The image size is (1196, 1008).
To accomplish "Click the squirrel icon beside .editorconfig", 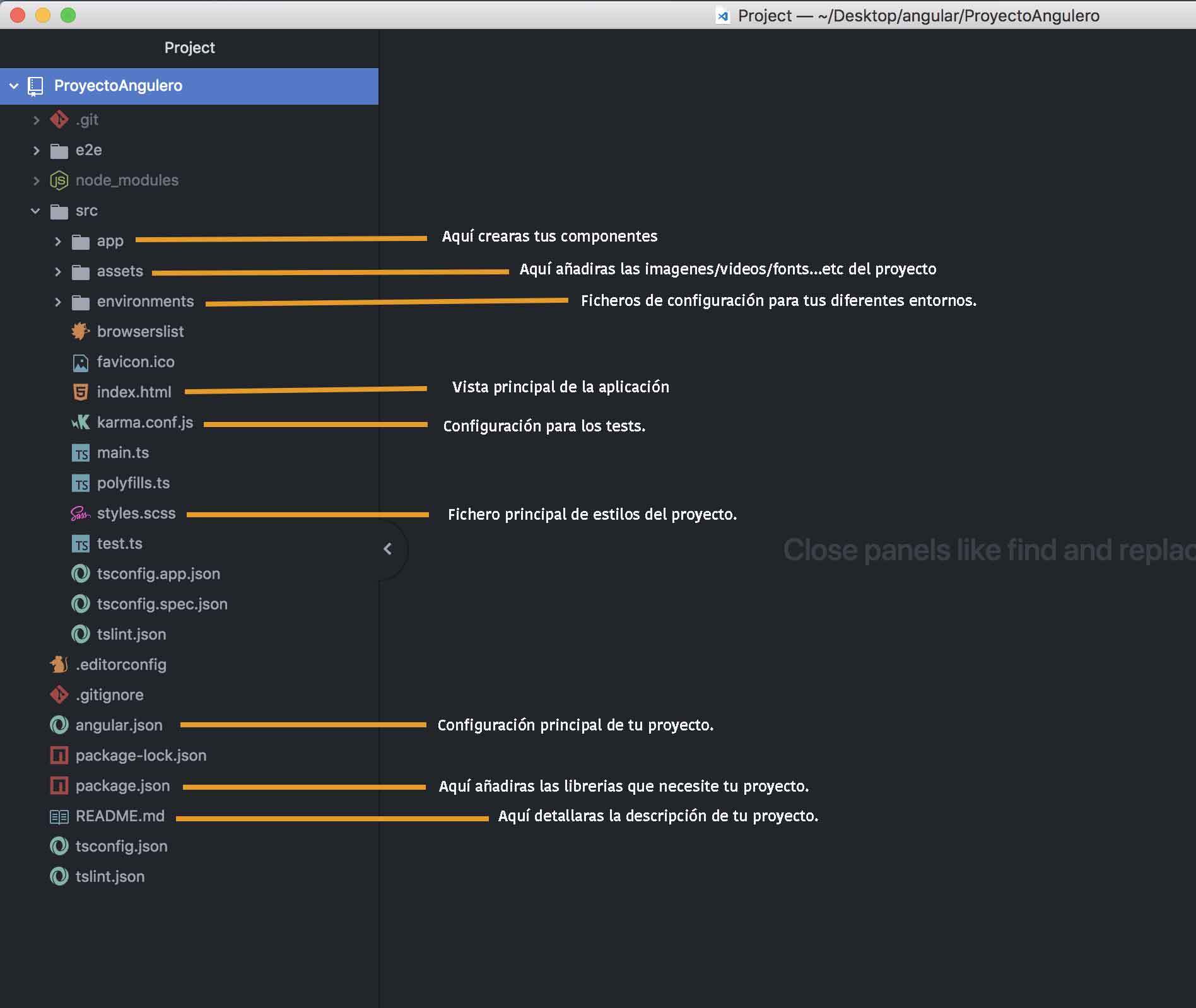I will tap(59, 664).
